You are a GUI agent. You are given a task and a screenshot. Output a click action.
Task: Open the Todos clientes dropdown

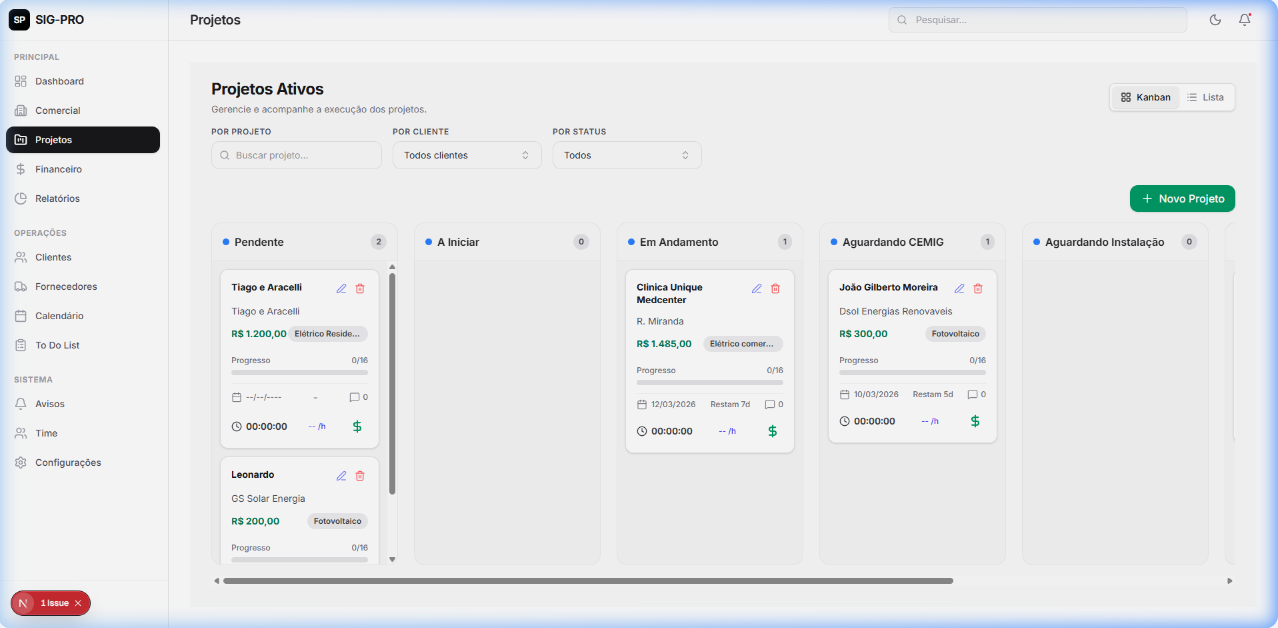466,155
